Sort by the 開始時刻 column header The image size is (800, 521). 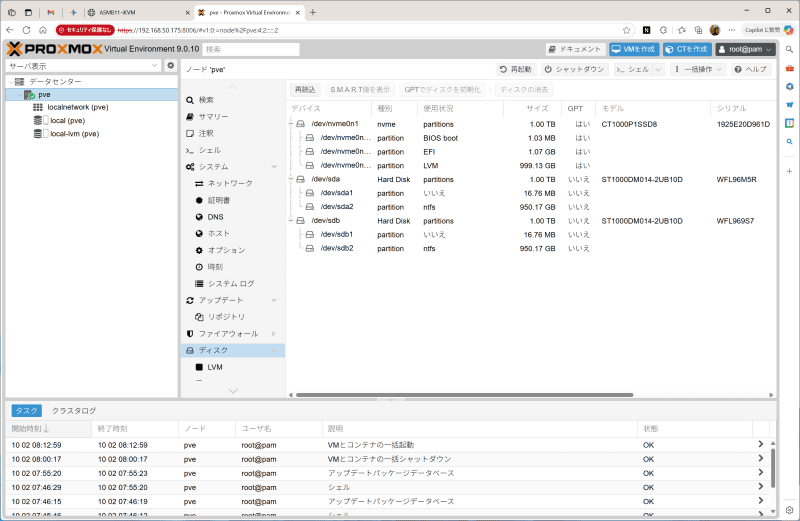point(48,429)
